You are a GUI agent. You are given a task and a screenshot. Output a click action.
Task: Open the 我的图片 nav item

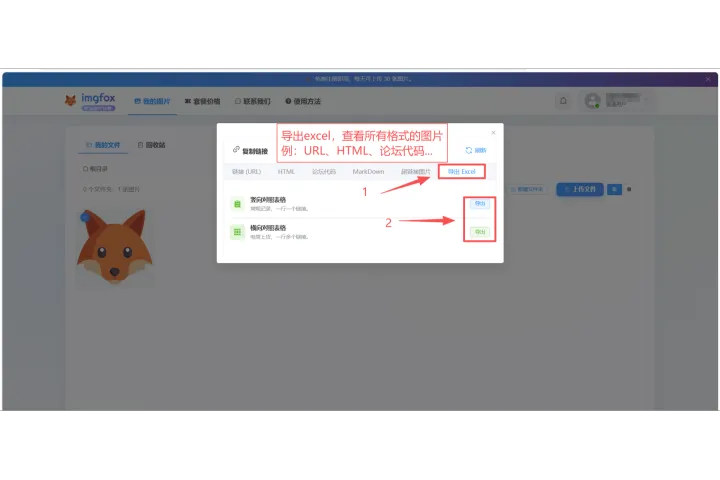point(152,101)
